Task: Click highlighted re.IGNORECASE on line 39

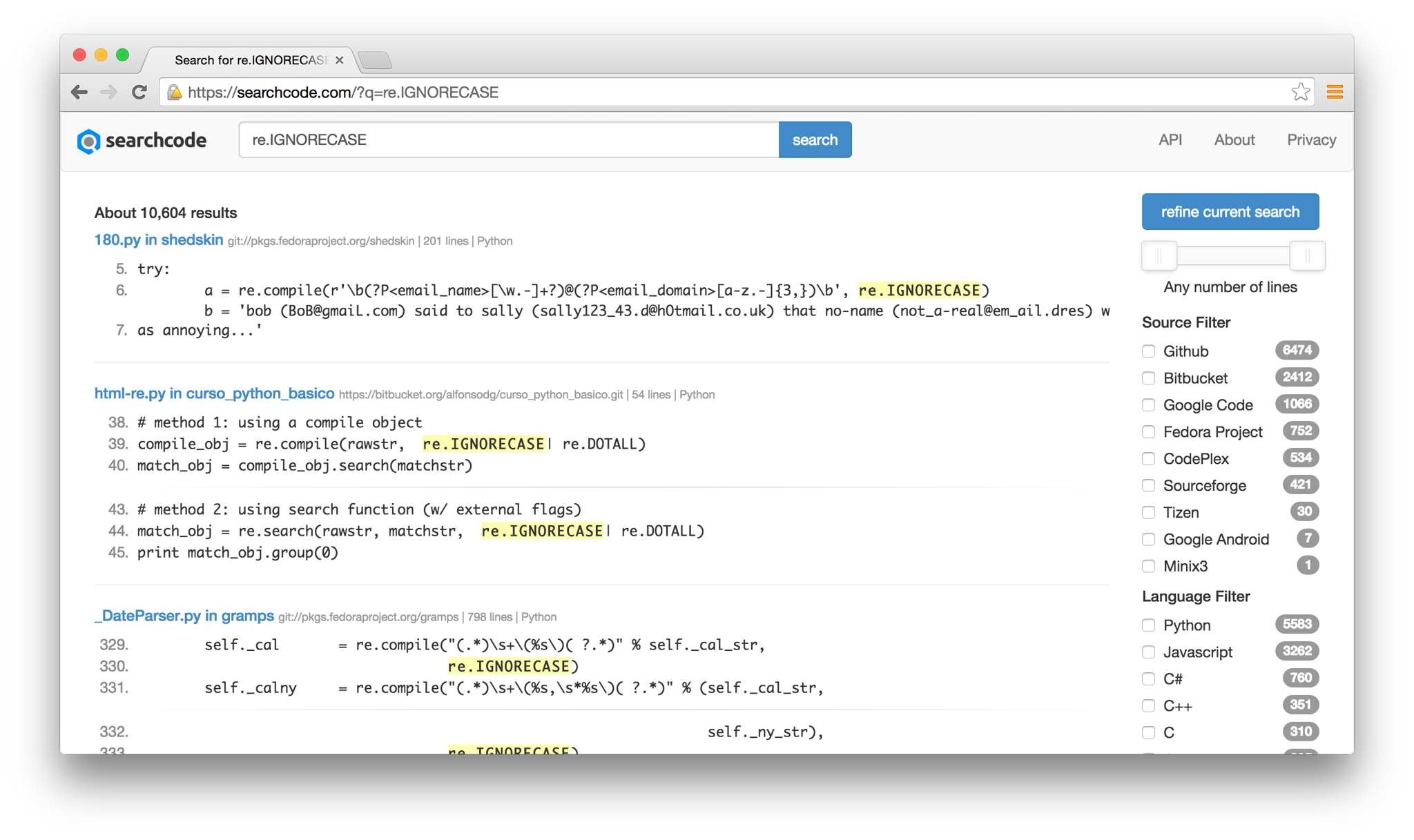Action: point(483,444)
